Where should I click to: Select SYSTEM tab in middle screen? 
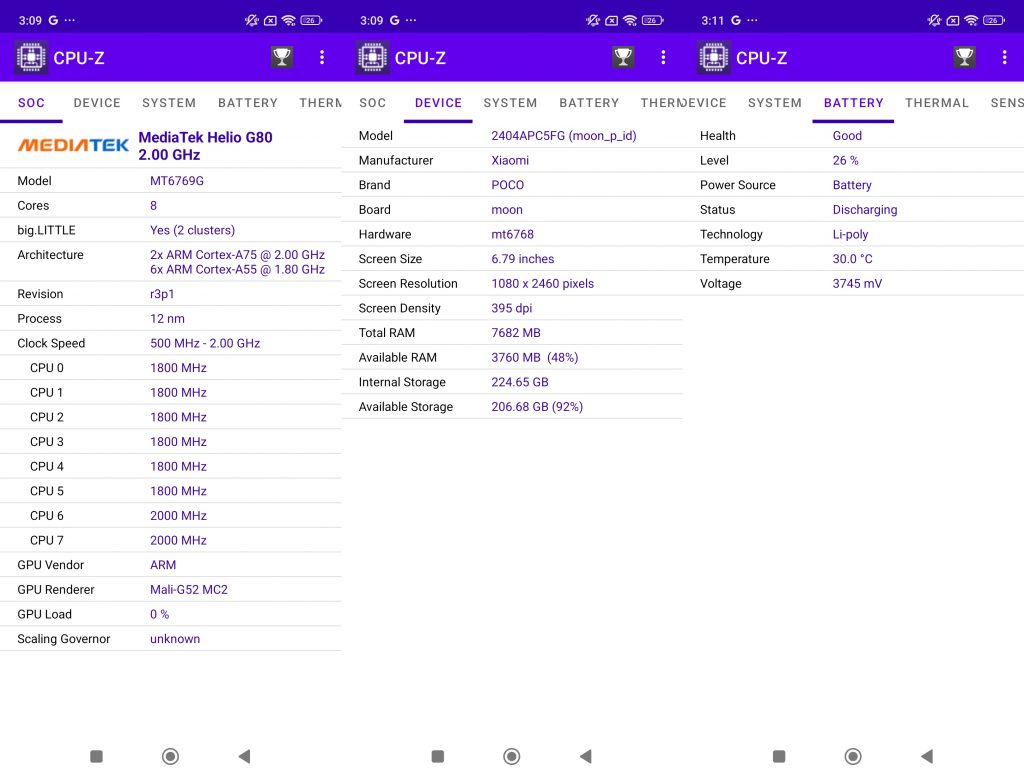click(x=510, y=103)
